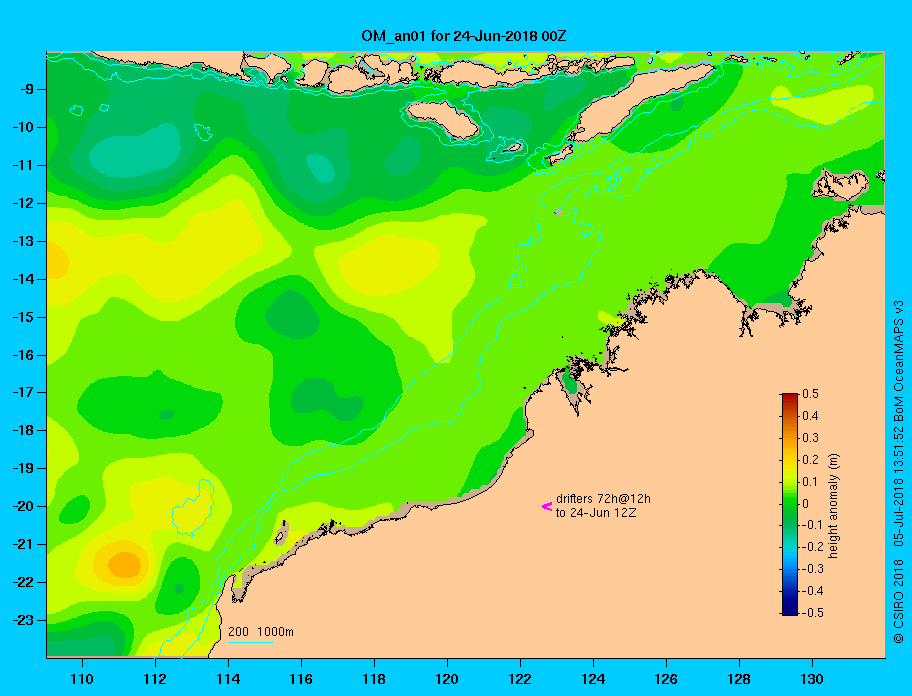Screen dimensions: 912x696
Task: Click the colorbar label negative -0.1
Action: coord(813,525)
